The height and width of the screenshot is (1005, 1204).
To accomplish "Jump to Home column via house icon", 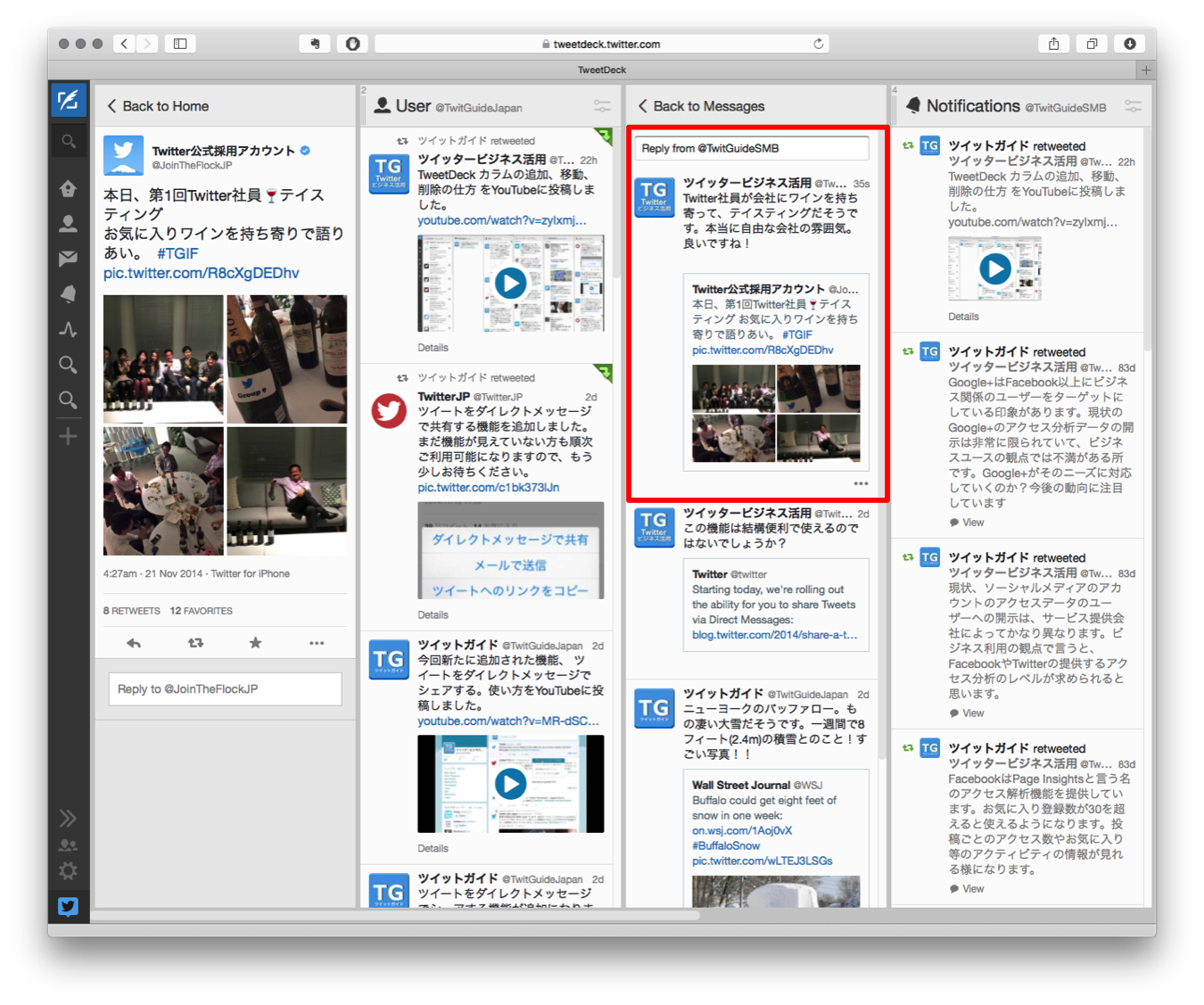I will coord(68,188).
